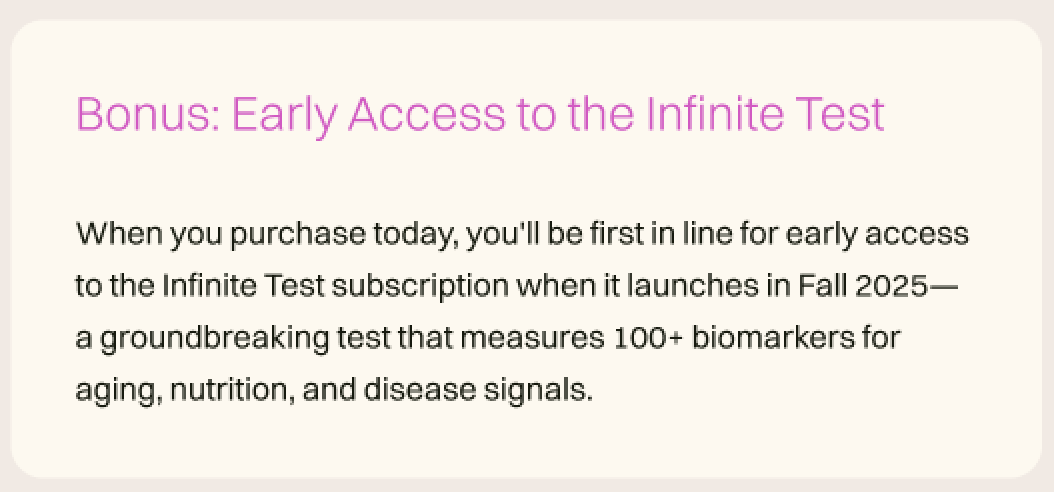Click the pink "Bonus: Early Access" heading
Screen dimensions: 1054x492
[480, 115]
